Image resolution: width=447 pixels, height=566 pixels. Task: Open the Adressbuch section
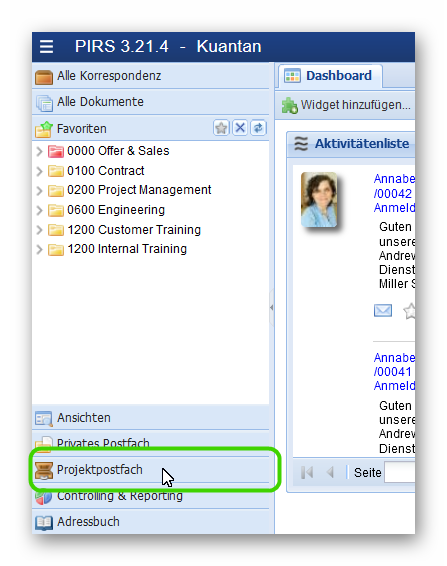(151, 522)
